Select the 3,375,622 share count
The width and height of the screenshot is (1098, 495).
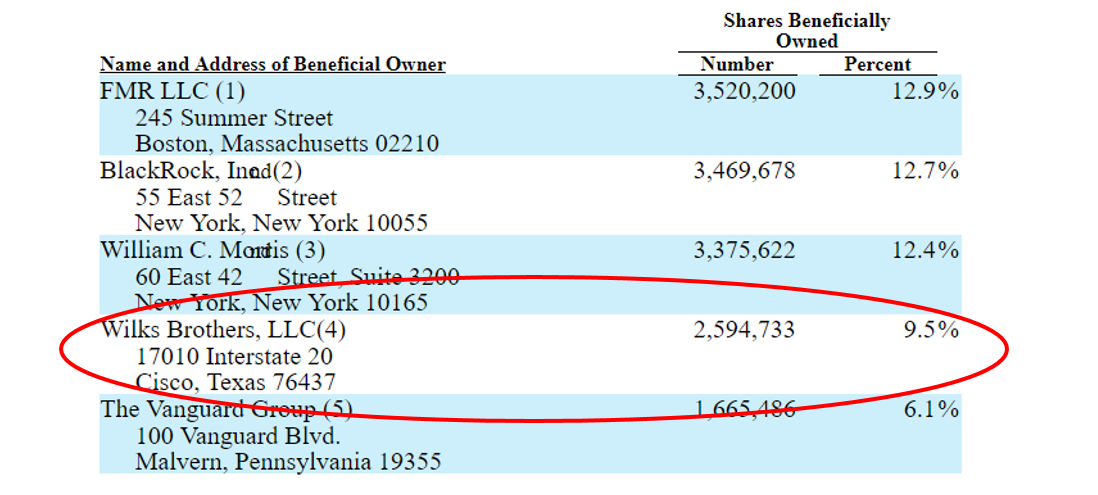[x=744, y=251]
